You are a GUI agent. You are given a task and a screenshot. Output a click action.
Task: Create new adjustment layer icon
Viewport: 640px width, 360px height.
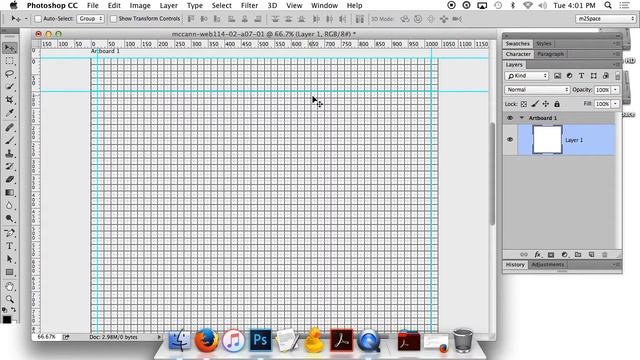tap(564, 255)
